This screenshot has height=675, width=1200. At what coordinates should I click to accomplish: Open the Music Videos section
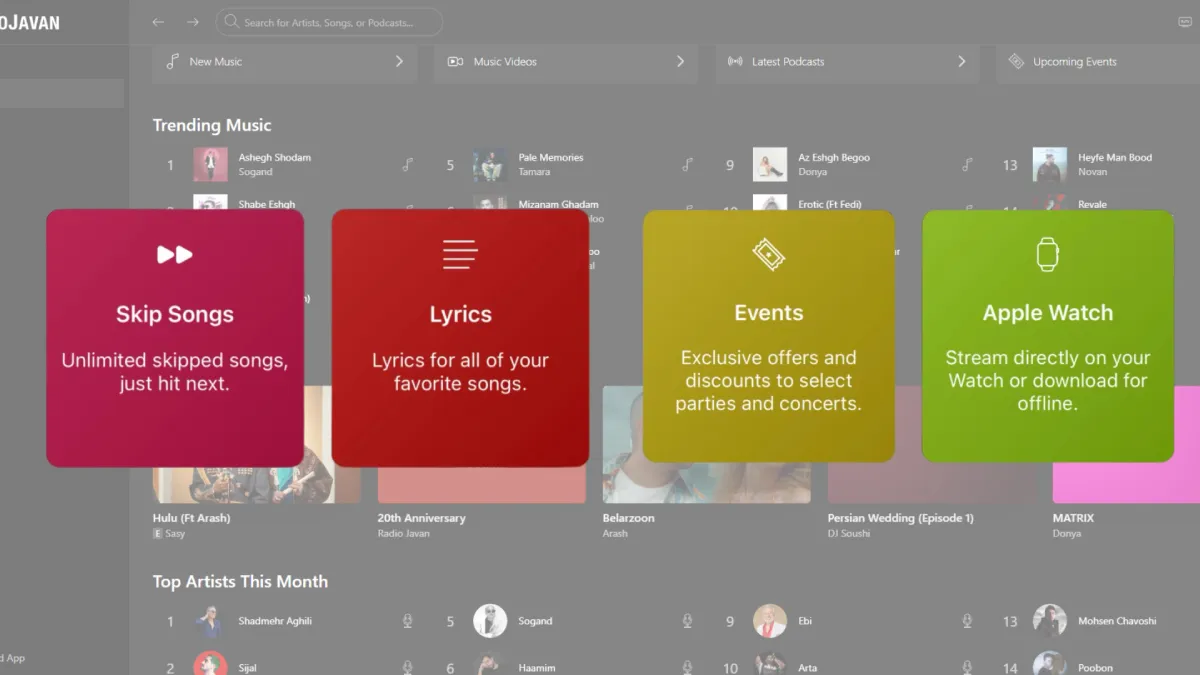click(x=566, y=62)
